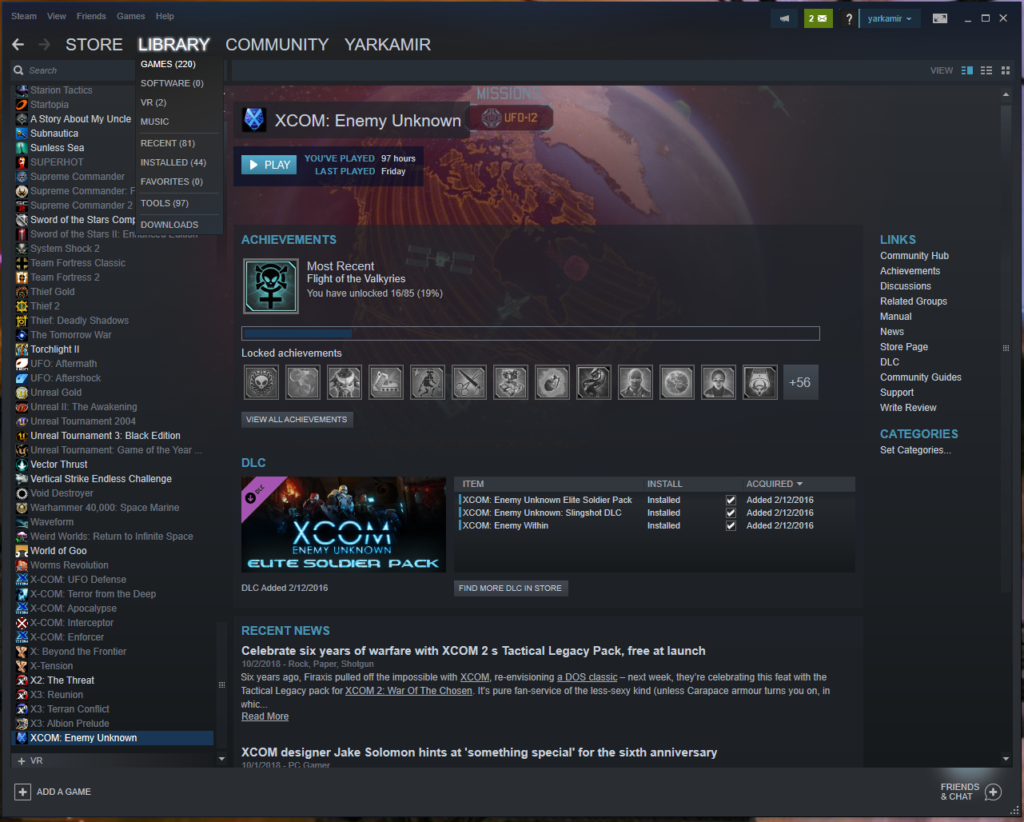Open the Steam menu
Viewport: 1024px width, 822px height.
(24, 16)
